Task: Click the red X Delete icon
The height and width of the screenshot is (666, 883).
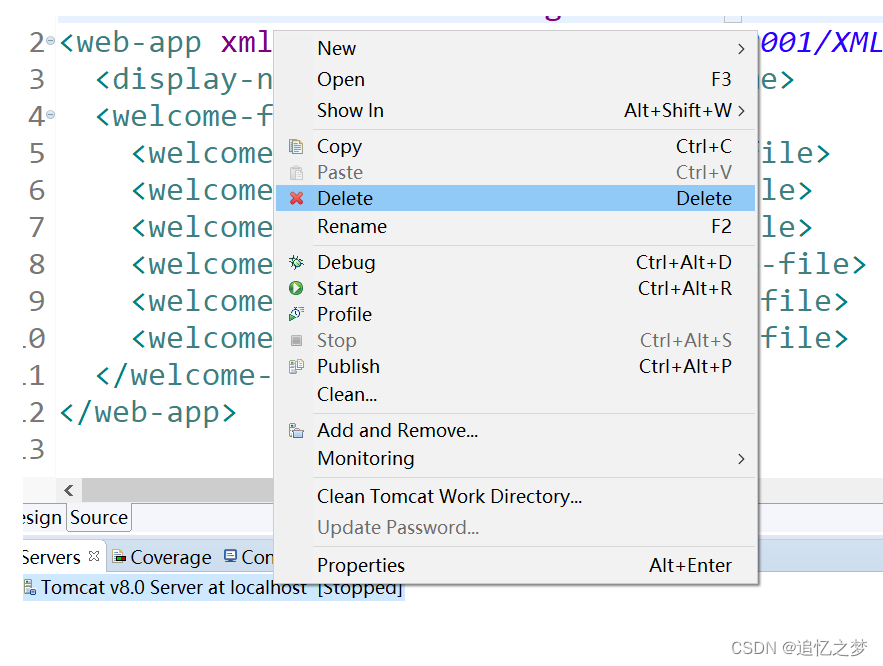Action: coord(296,198)
